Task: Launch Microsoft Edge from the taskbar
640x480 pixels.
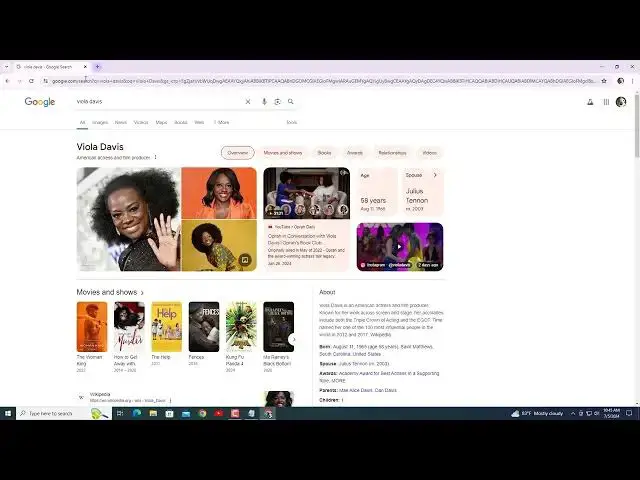Action: pyautogui.click(x=137, y=413)
